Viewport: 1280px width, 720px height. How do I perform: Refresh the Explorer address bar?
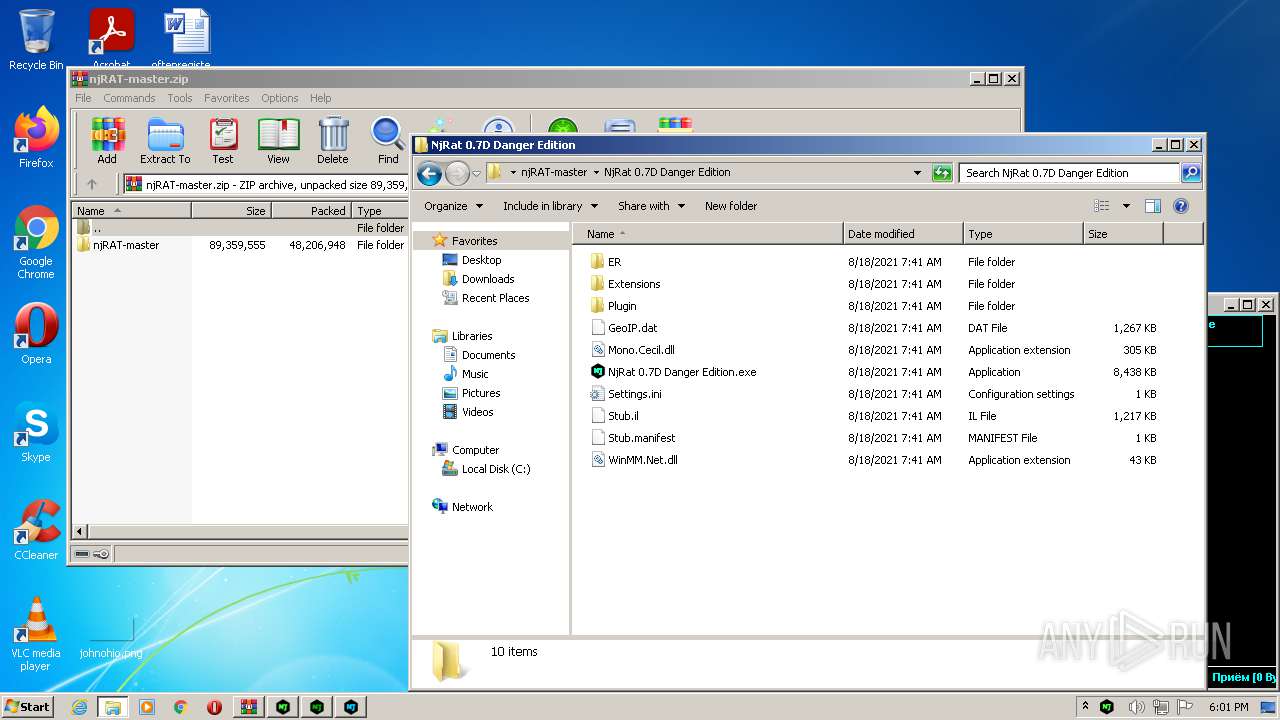click(941, 173)
